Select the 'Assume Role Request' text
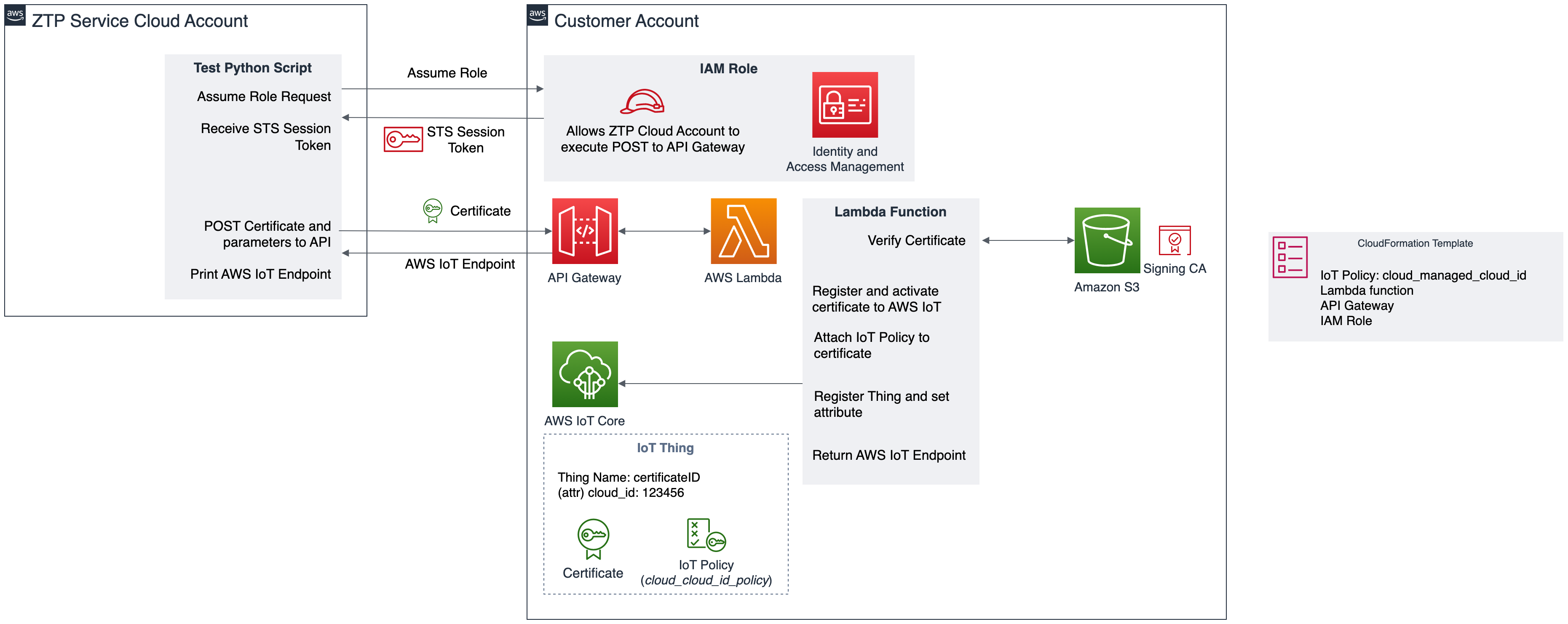Viewport: 1568px width, 624px height. [264, 96]
